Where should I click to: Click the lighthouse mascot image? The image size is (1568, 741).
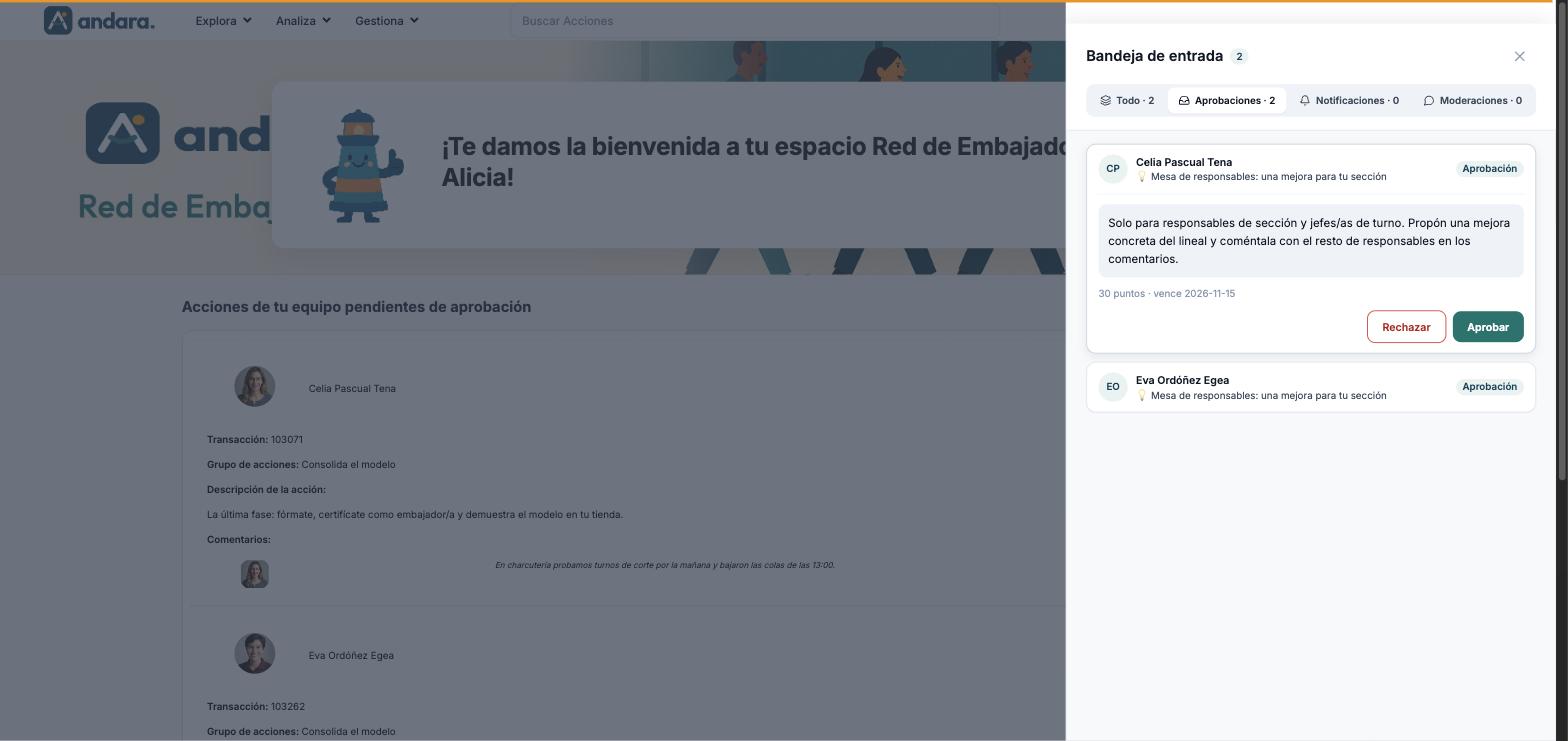(363, 166)
